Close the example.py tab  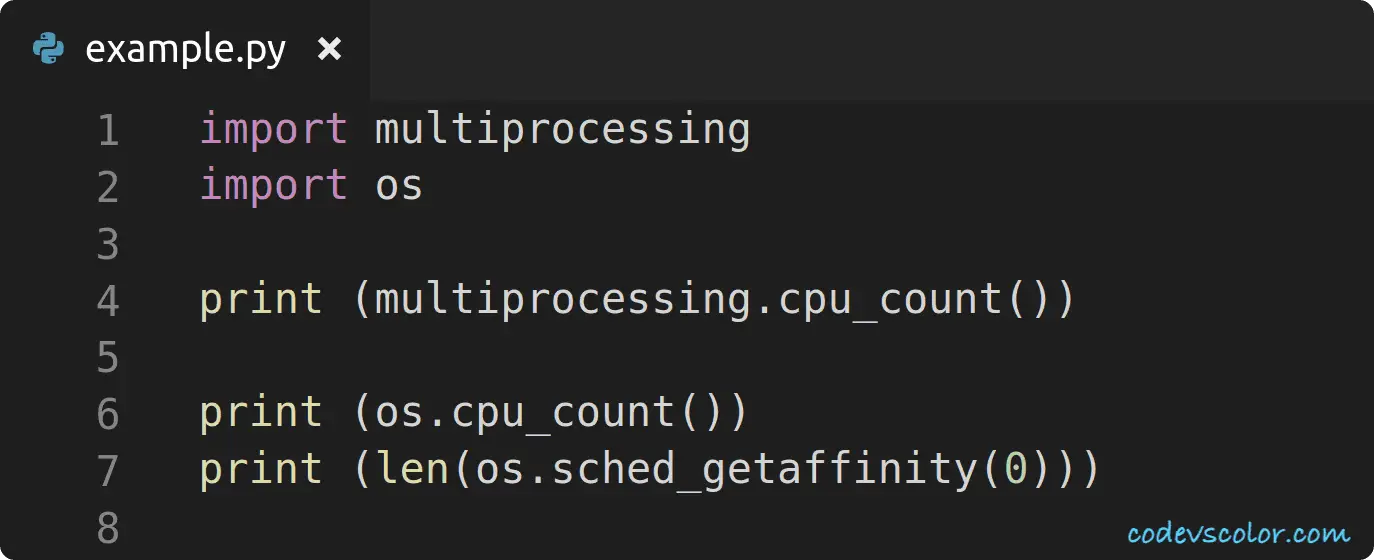[329, 48]
